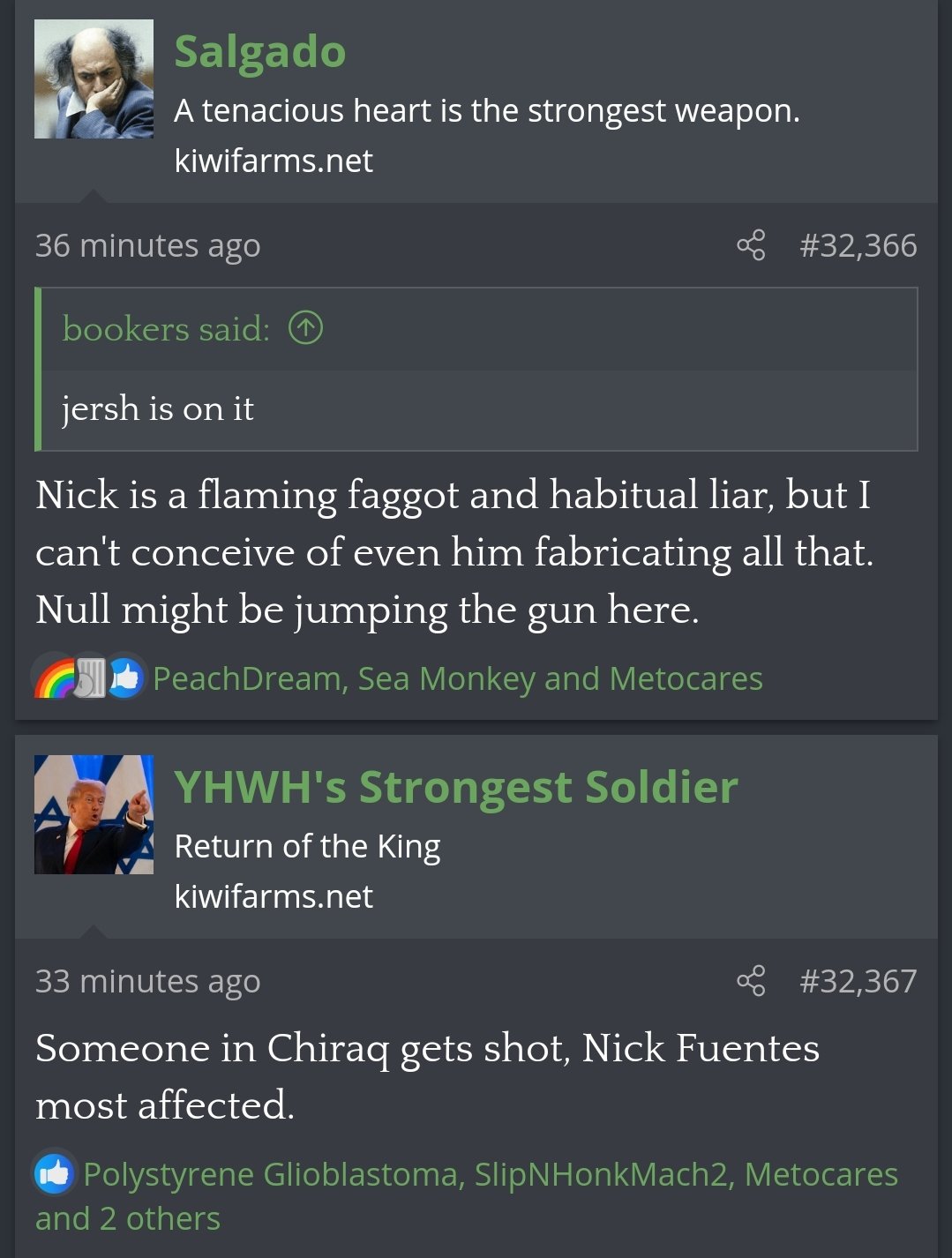
Task: Click the '36 minutes ago' timestamp
Action: tap(147, 245)
